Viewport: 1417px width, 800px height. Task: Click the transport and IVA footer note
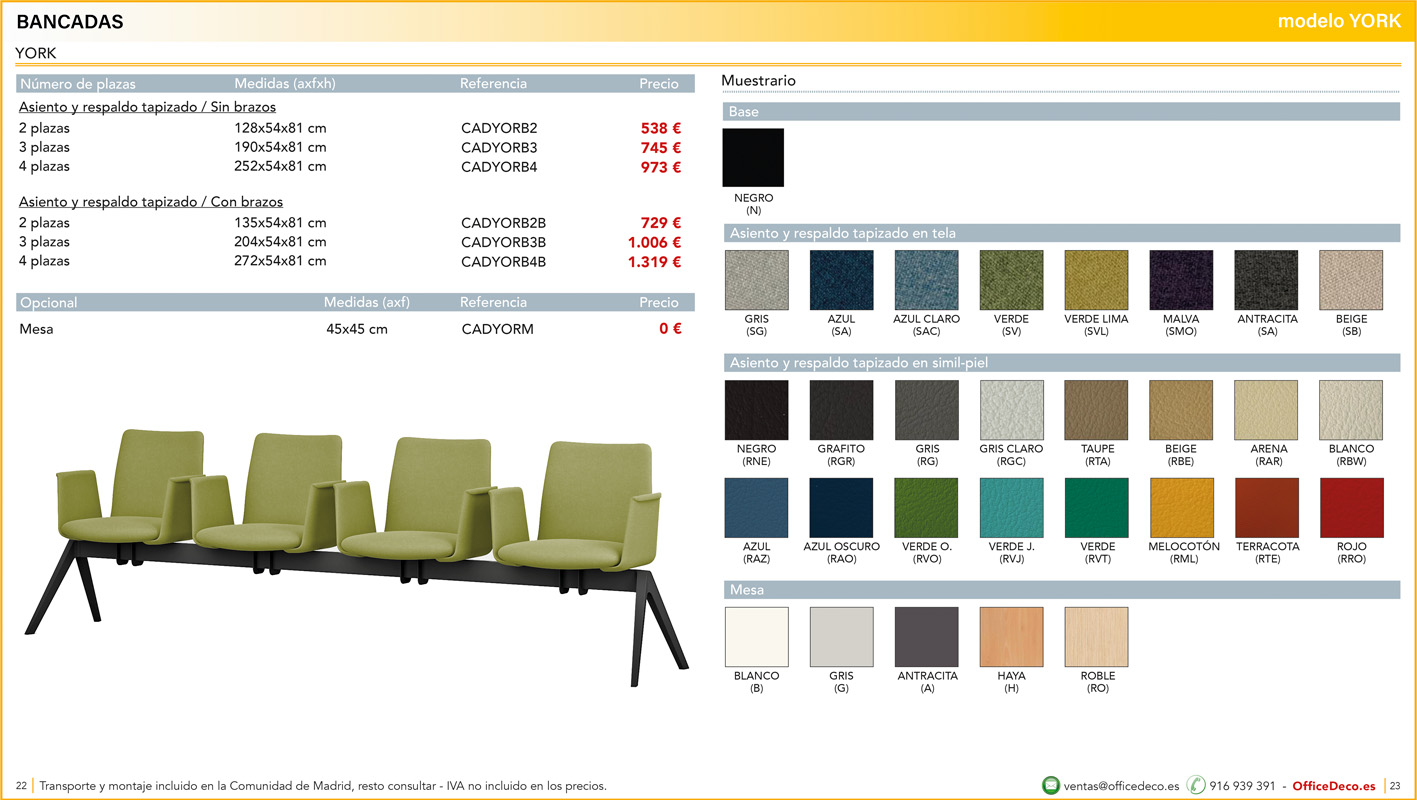(x=323, y=786)
